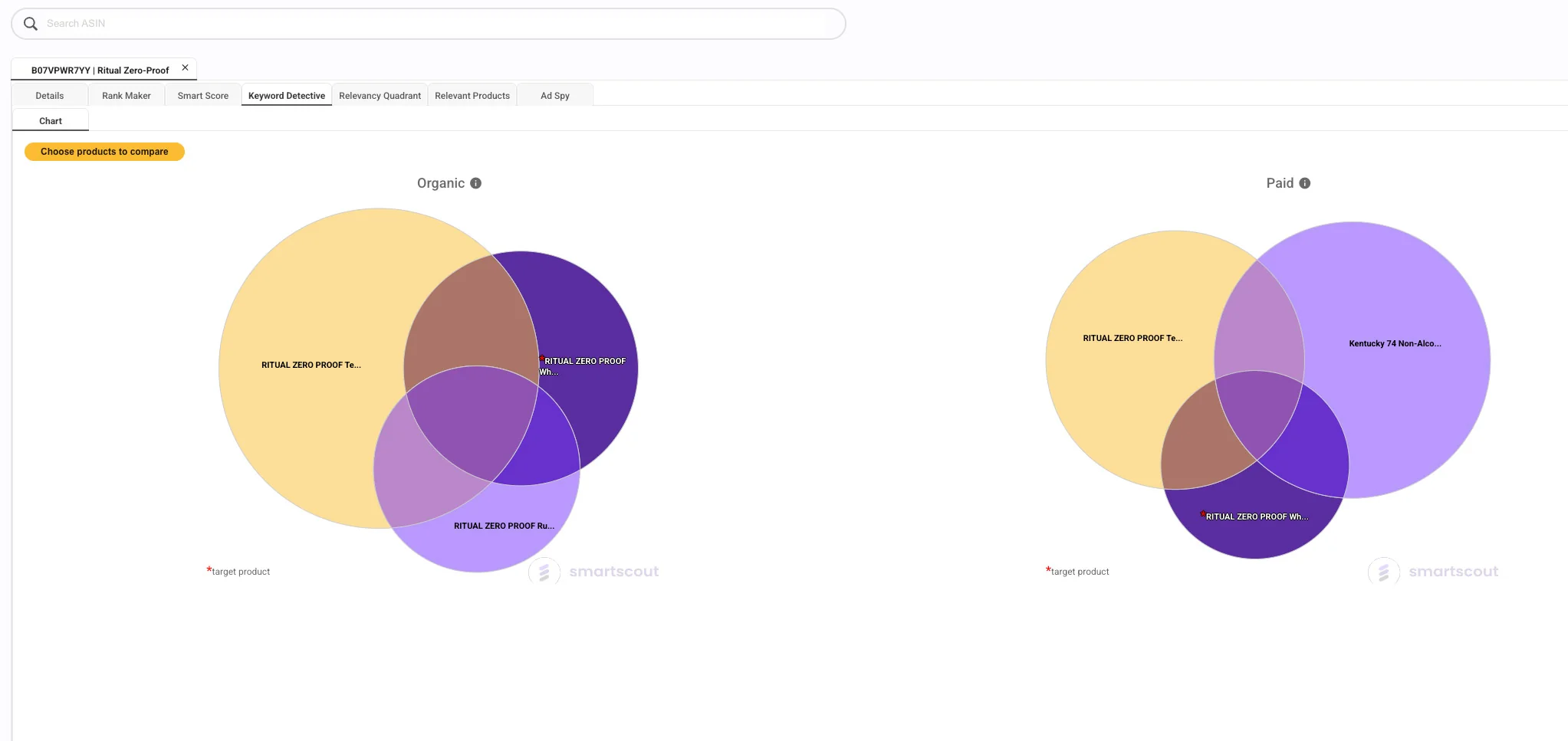This screenshot has height=741, width=1568.
Task: Select the Chart sub-tab
Action: coord(51,121)
